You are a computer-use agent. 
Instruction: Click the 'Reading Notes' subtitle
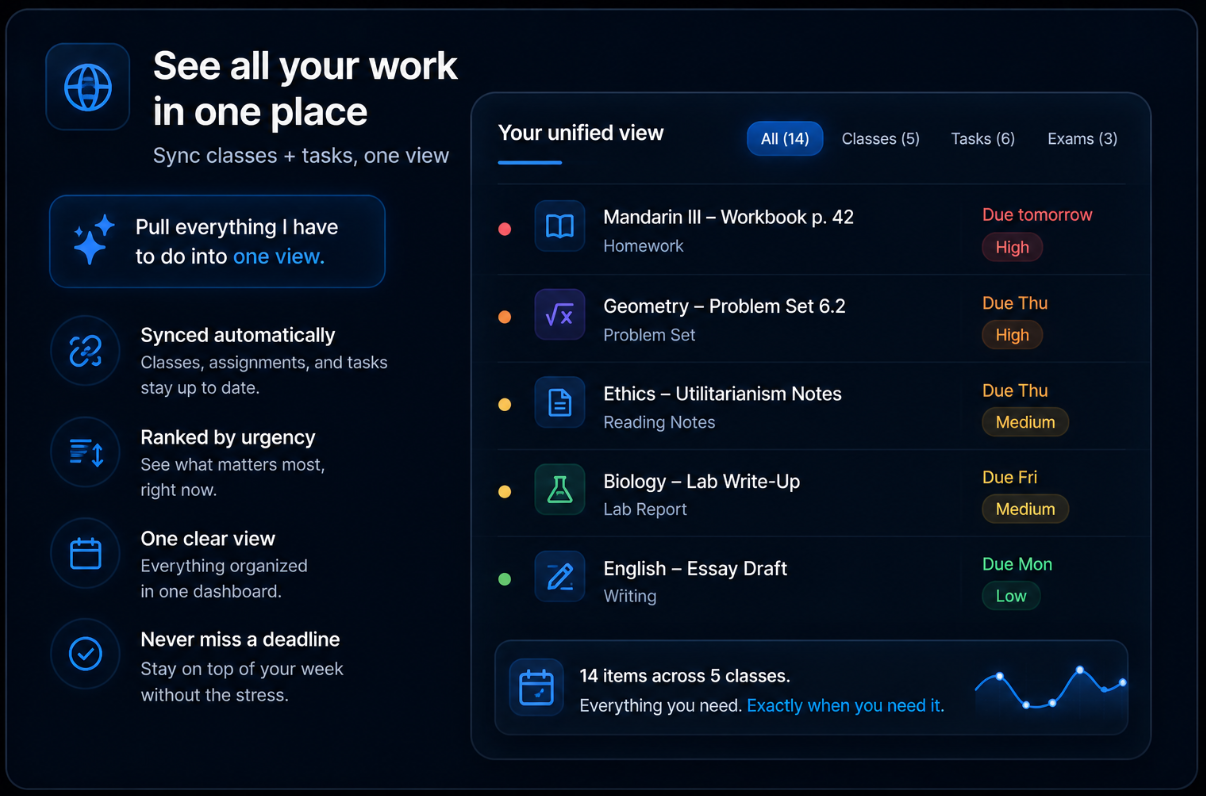659,422
